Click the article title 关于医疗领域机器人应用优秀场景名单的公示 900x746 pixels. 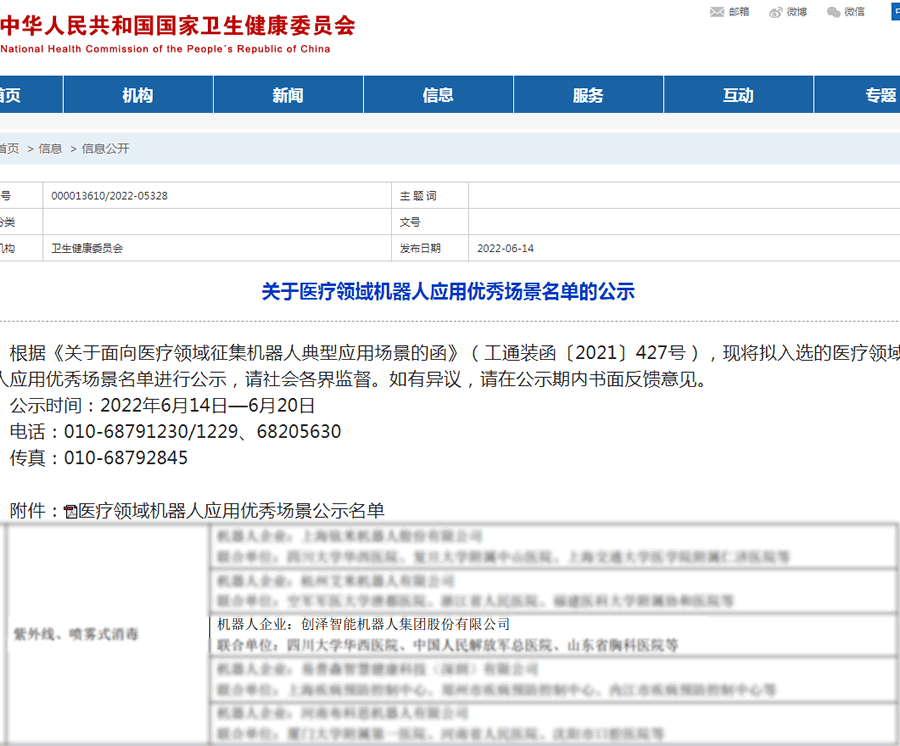point(448,292)
